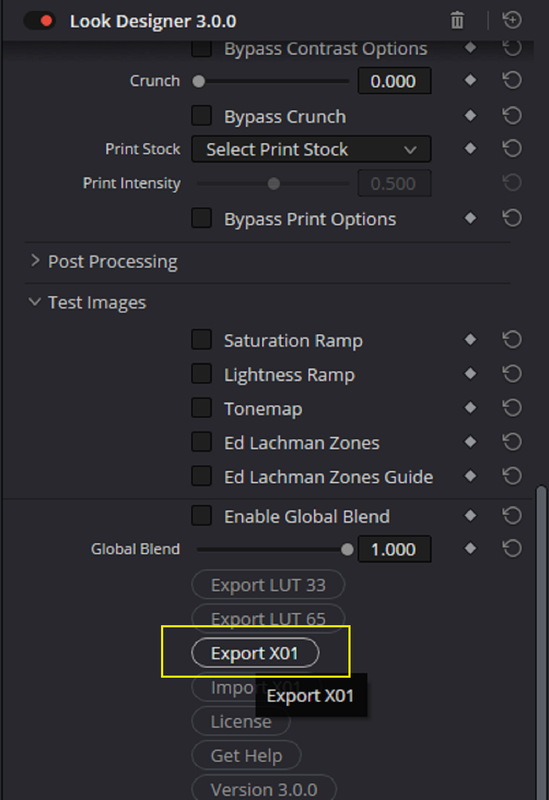Delete the Look Designer effect via trash icon
Screen dimensions: 549x800
click(x=457, y=21)
